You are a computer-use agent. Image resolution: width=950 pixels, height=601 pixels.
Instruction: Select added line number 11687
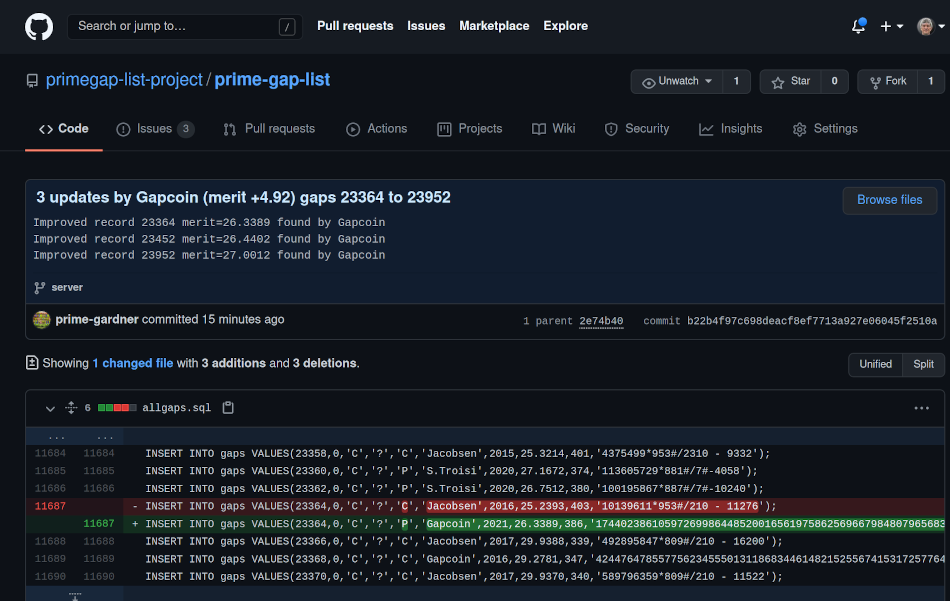coord(99,523)
